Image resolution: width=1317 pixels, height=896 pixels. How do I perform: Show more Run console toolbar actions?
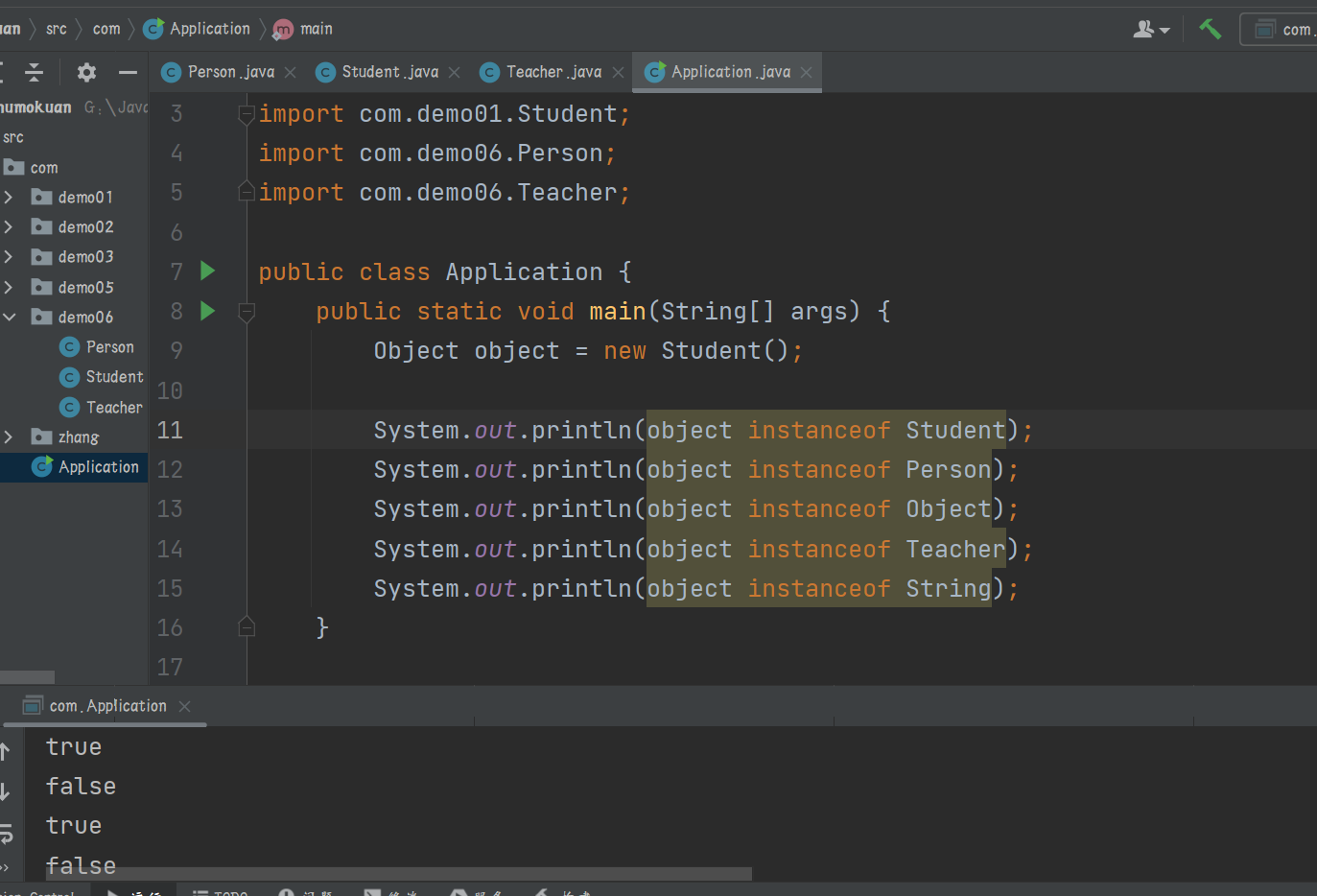[5, 868]
